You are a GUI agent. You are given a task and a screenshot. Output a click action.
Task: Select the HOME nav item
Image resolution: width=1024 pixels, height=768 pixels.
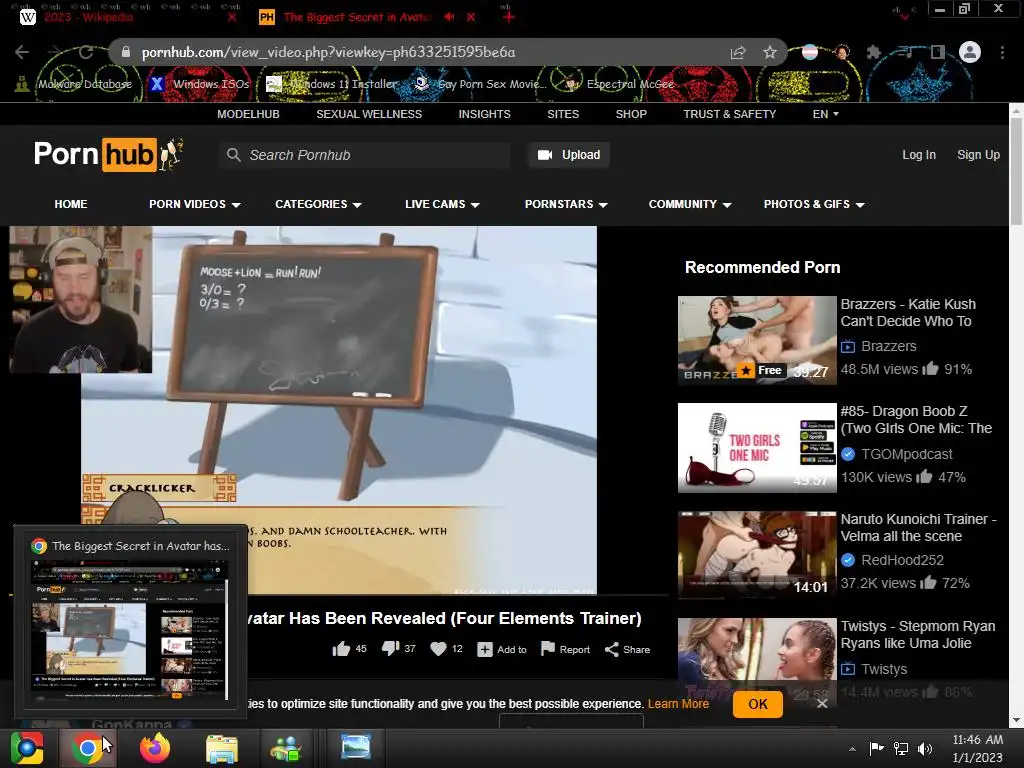[71, 204]
